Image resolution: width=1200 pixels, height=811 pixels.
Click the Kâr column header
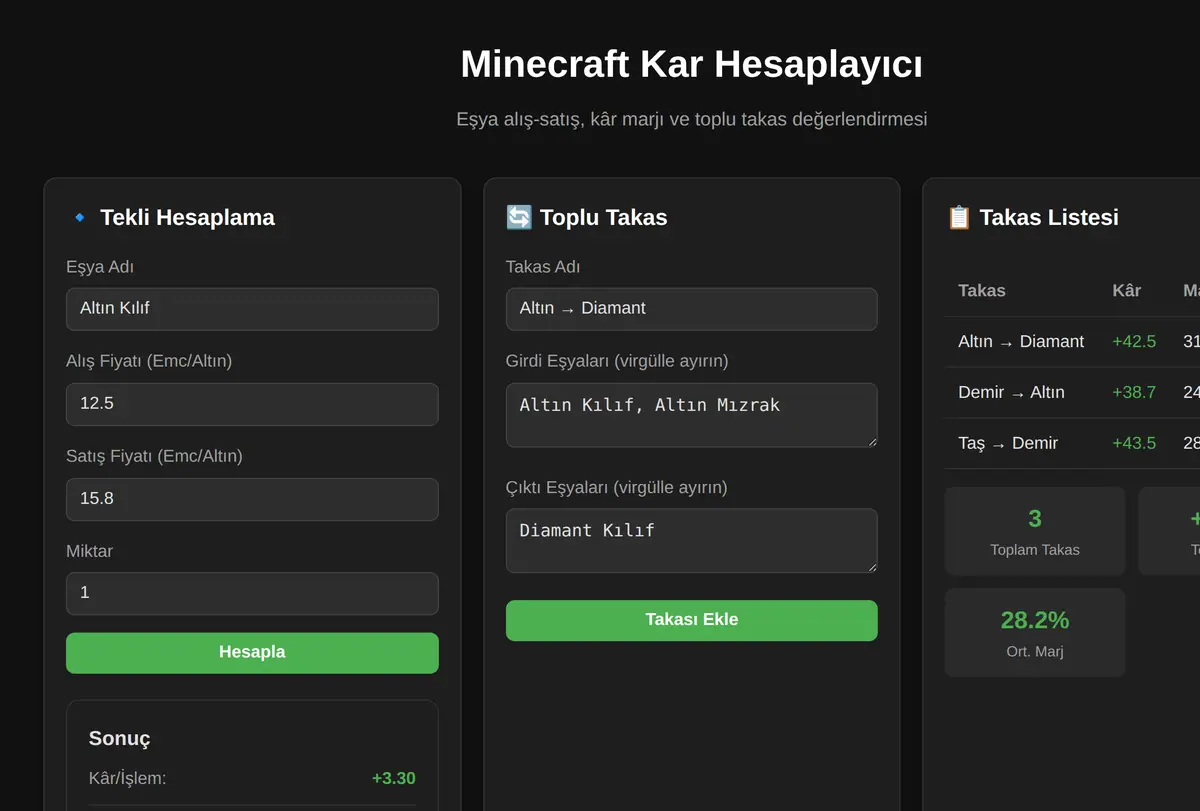(x=1127, y=290)
